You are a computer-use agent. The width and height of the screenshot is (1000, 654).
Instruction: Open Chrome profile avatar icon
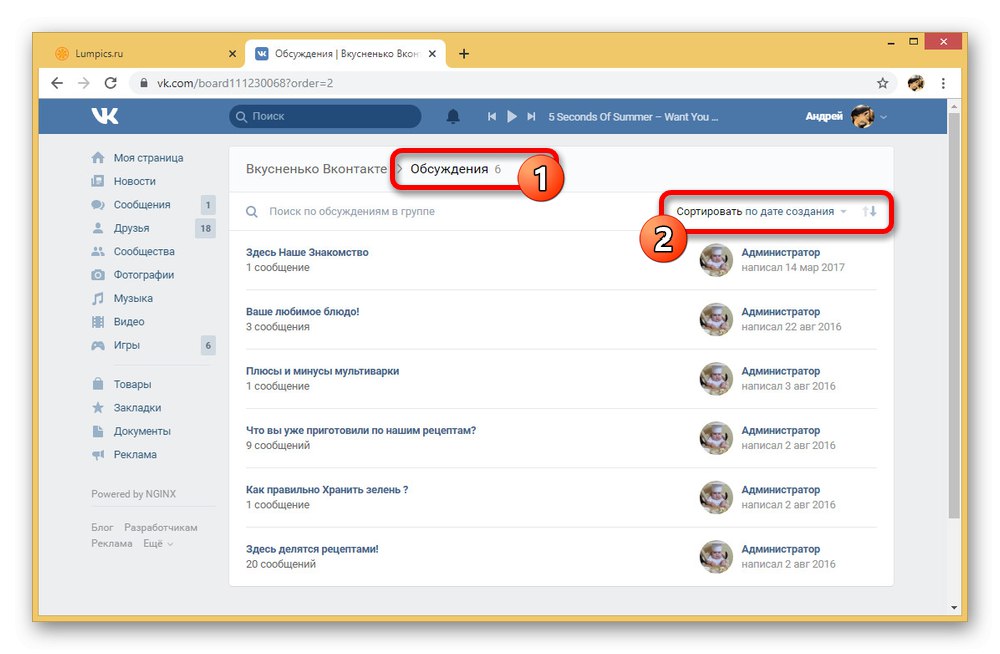click(916, 83)
